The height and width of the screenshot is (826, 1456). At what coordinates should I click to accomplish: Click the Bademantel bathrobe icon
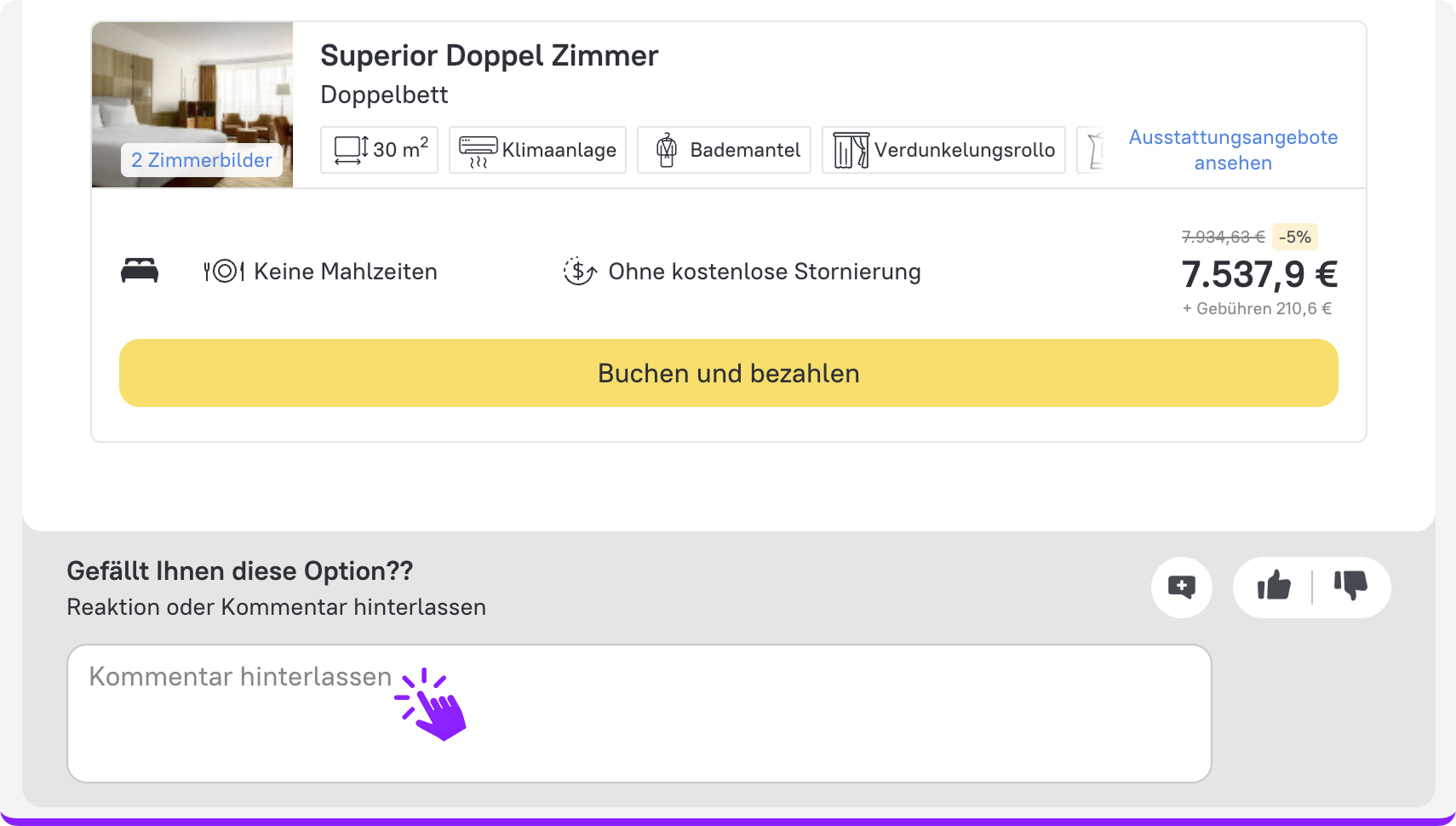667,150
